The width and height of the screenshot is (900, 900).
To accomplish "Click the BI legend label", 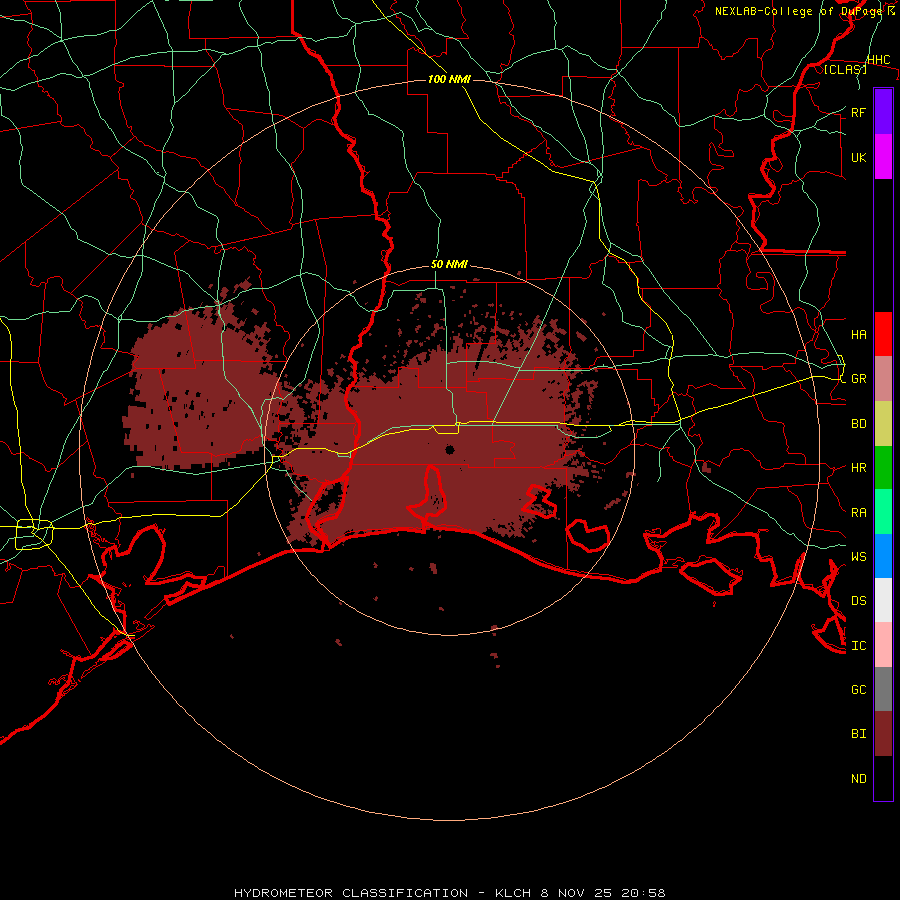I will (x=858, y=734).
